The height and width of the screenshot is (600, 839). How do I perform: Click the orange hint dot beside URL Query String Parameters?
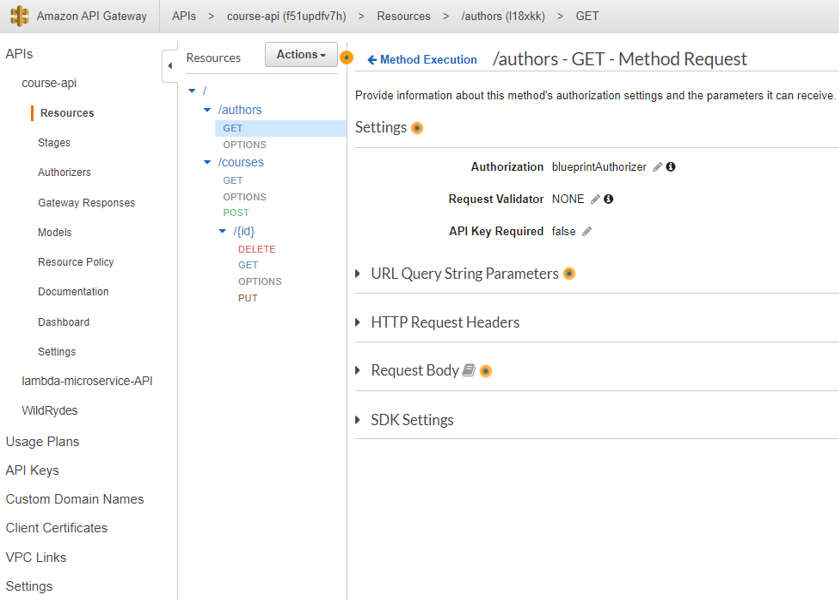569,274
